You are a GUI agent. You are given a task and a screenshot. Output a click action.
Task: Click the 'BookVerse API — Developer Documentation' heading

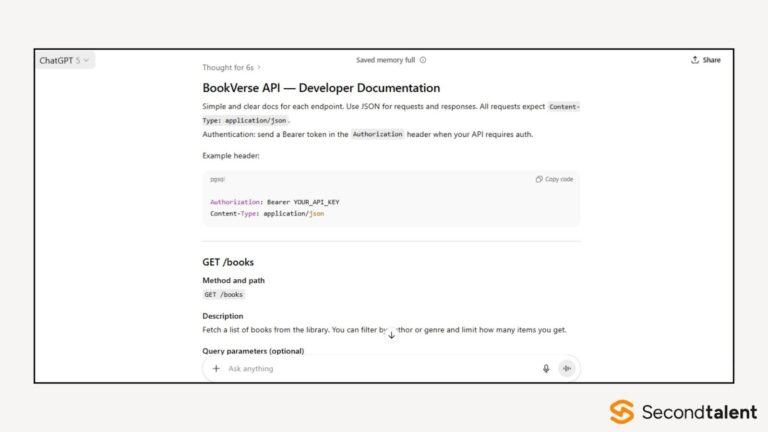(x=321, y=88)
